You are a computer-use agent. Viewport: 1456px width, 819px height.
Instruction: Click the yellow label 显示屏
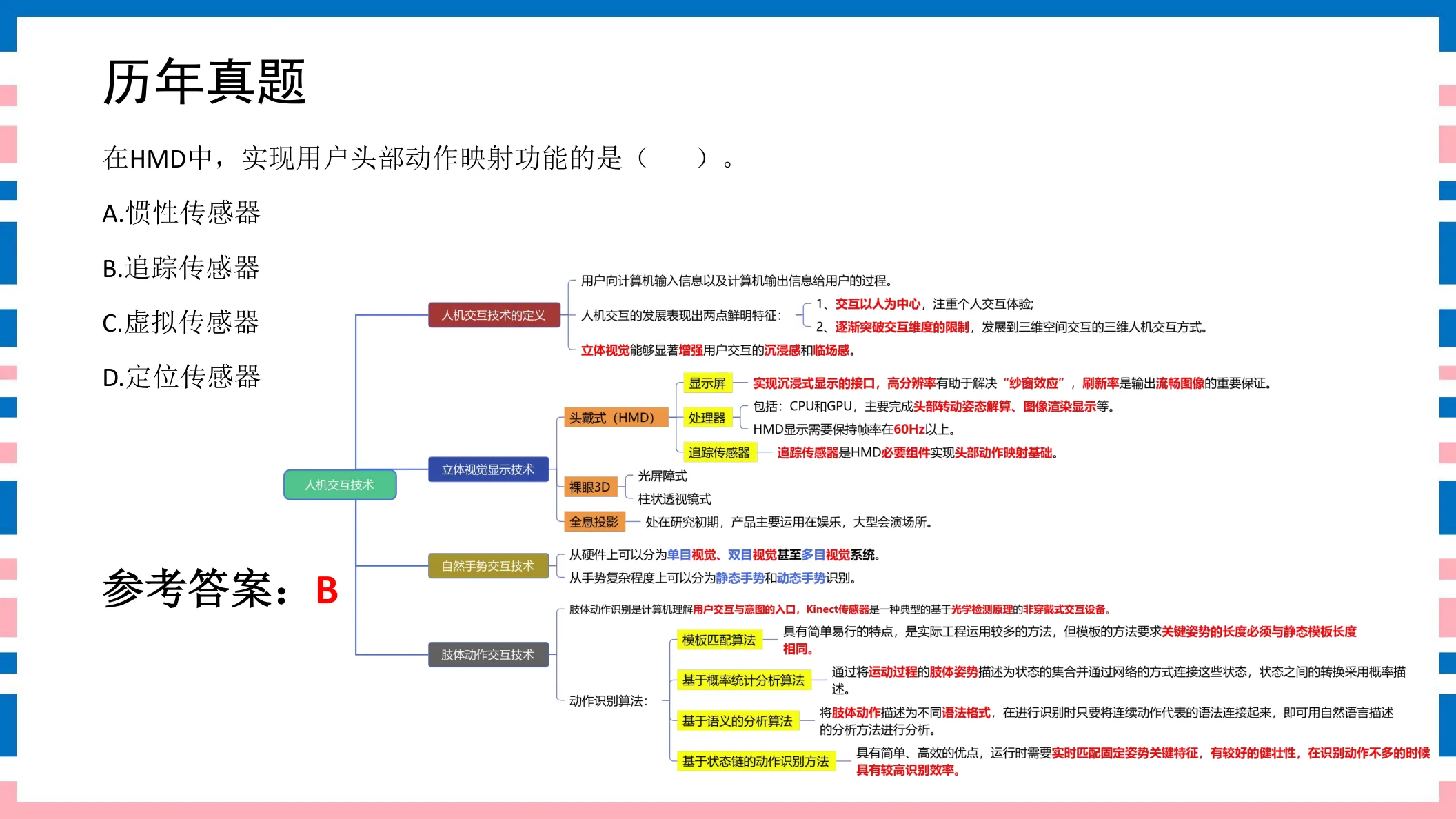(707, 383)
